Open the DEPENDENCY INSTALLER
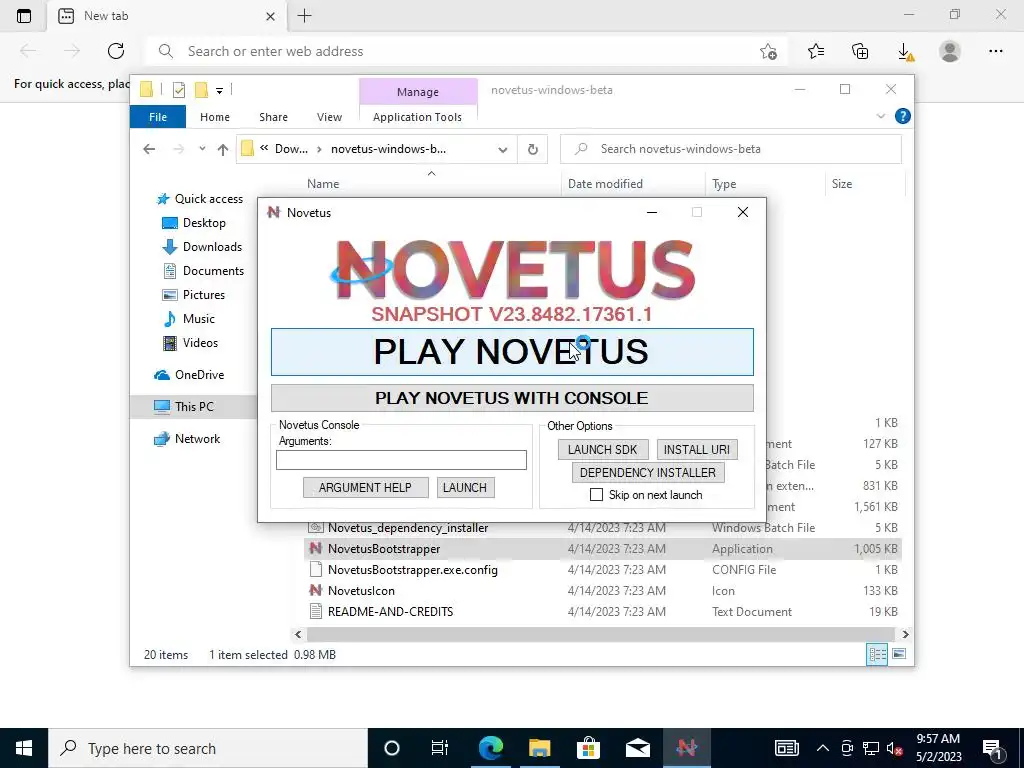Image resolution: width=1024 pixels, height=768 pixels. point(648,472)
